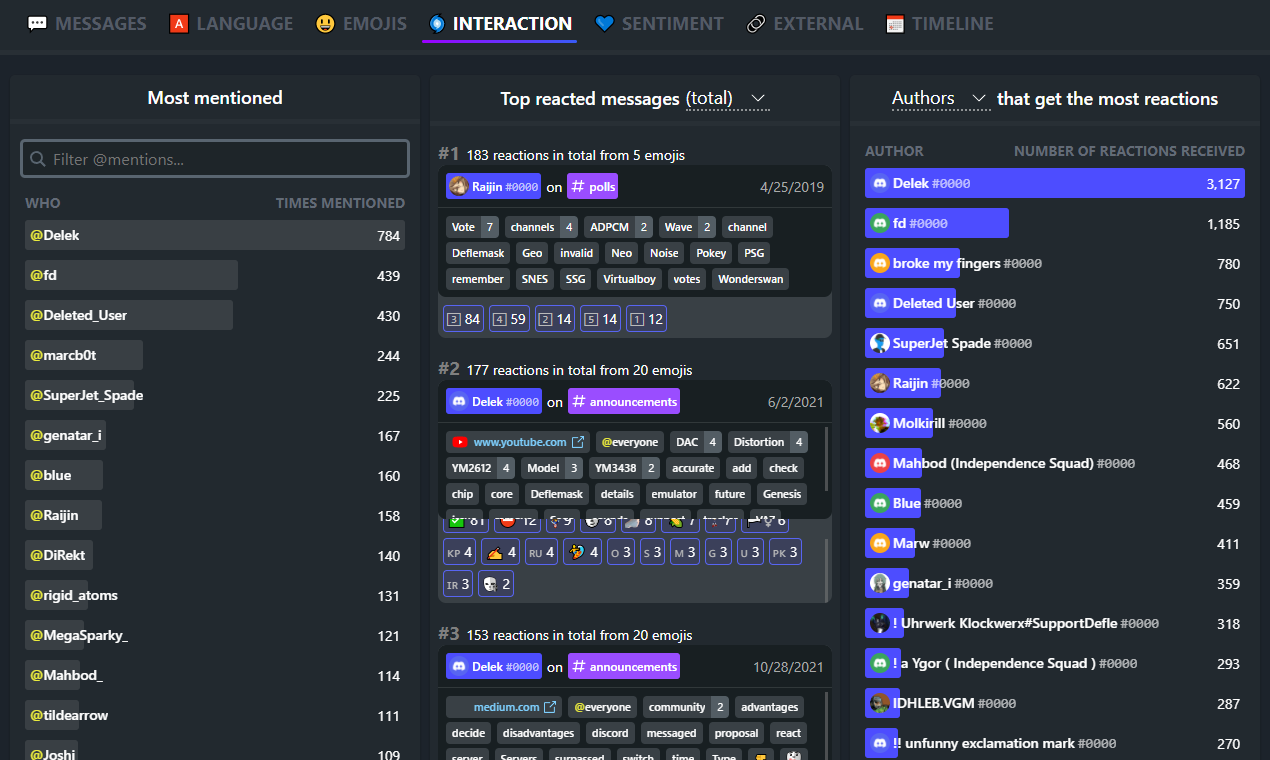Open the "(total)" dropdown above reacted messages
Viewport: 1270px width, 760px height.
point(727,99)
